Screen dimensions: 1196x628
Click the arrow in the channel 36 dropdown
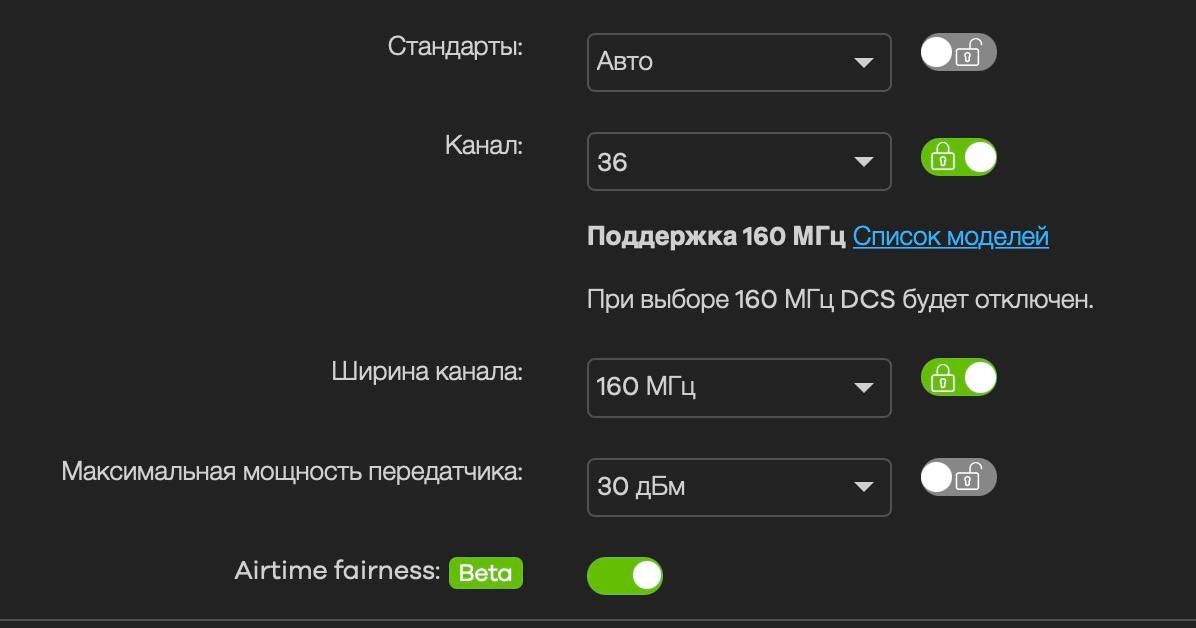pyautogui.click(x=863, y=162)
